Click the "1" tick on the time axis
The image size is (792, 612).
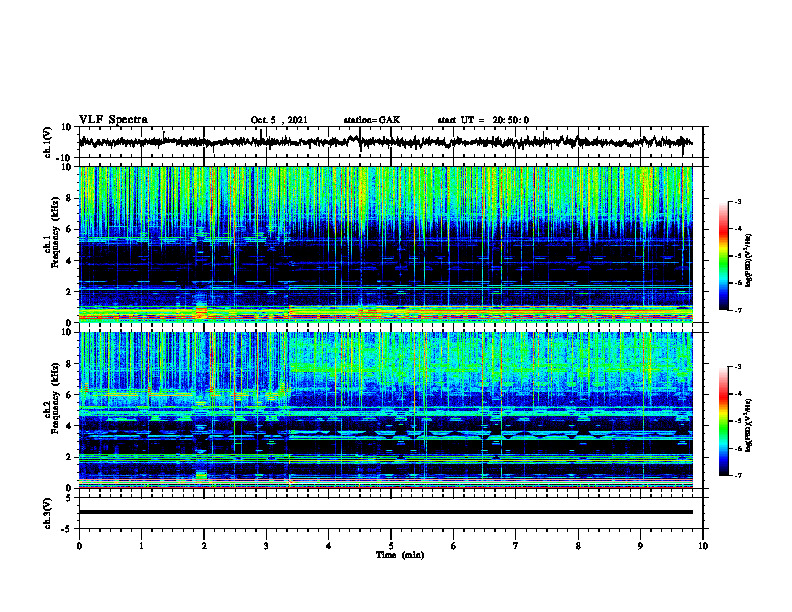point(141,546)
